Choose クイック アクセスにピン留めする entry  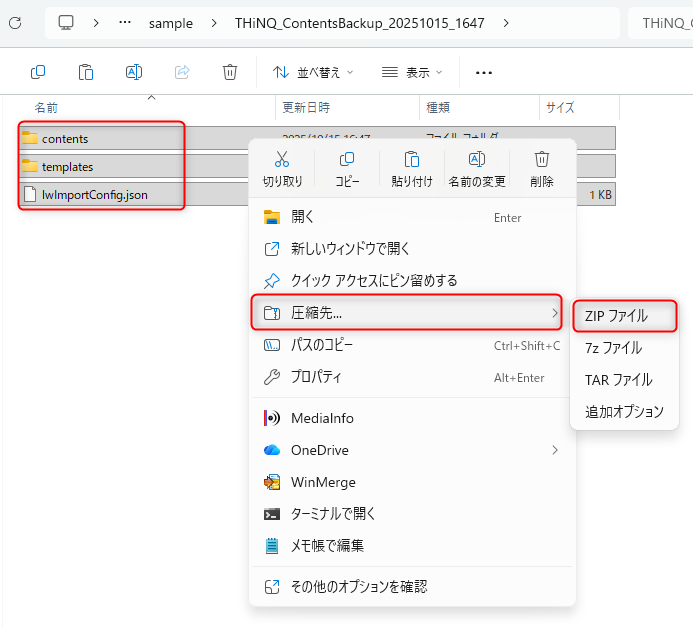click(412, 281)
